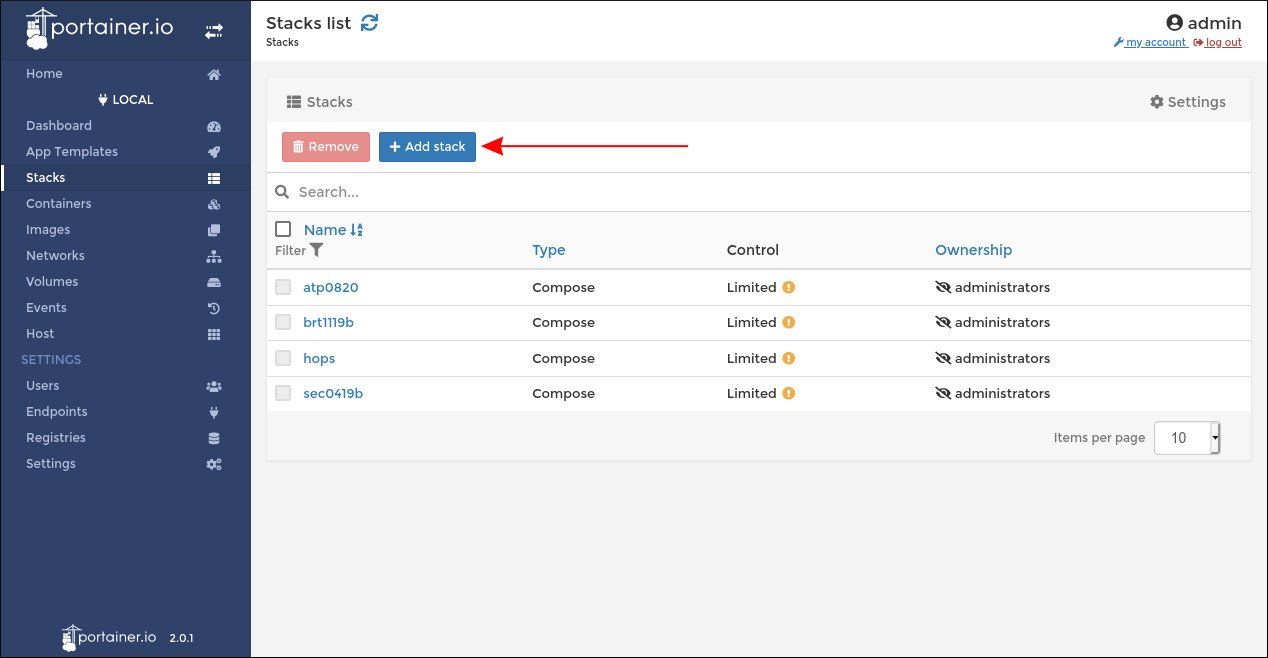The height and width of the screenshot is (658, 1268).
Task: Click the Images sidebar icon
Action: point(213,229)
